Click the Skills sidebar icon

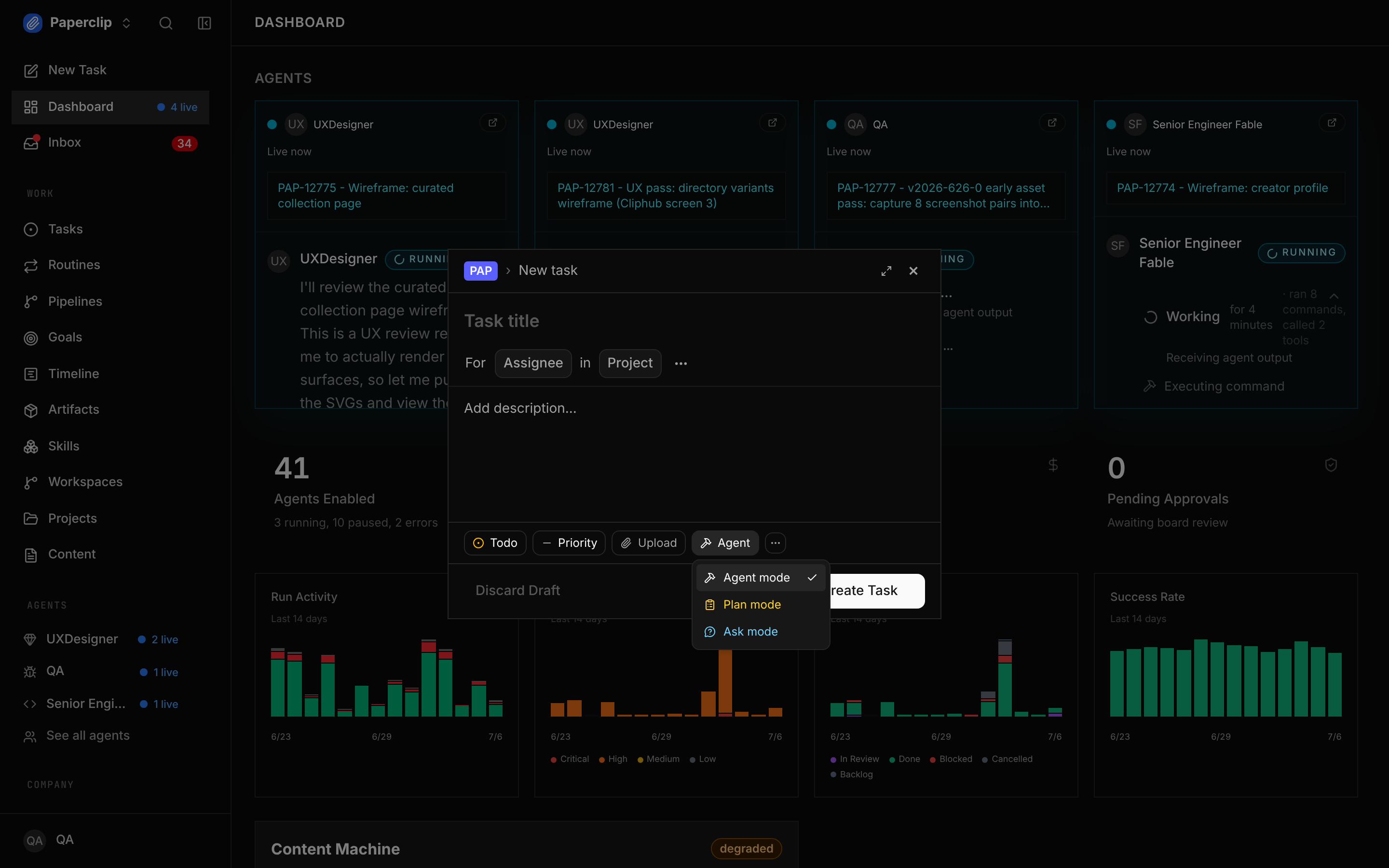pos(31,446)
